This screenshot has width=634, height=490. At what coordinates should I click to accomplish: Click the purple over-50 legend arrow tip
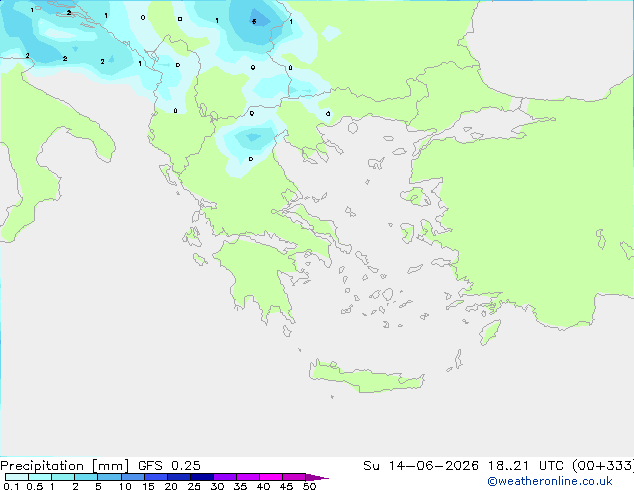pos(317,477)
